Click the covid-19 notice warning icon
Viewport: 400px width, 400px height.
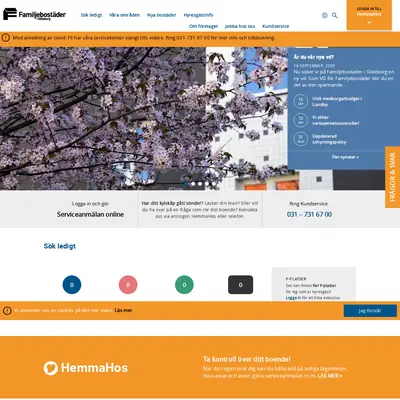point(6,38)
